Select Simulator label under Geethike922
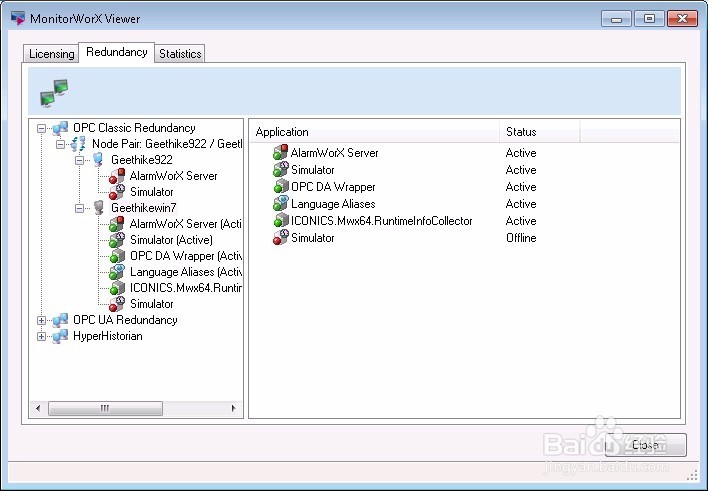The height and width of the screenshot is (491, 708). tap(151, 192)
